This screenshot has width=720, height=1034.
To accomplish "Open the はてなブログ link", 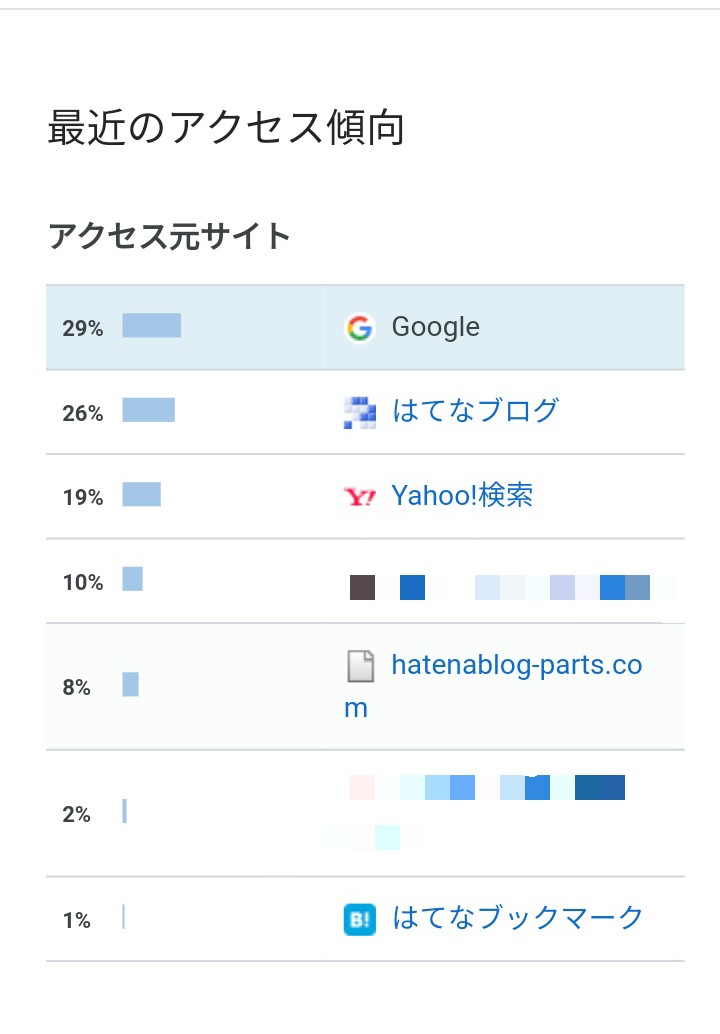I will click(475, 411).
